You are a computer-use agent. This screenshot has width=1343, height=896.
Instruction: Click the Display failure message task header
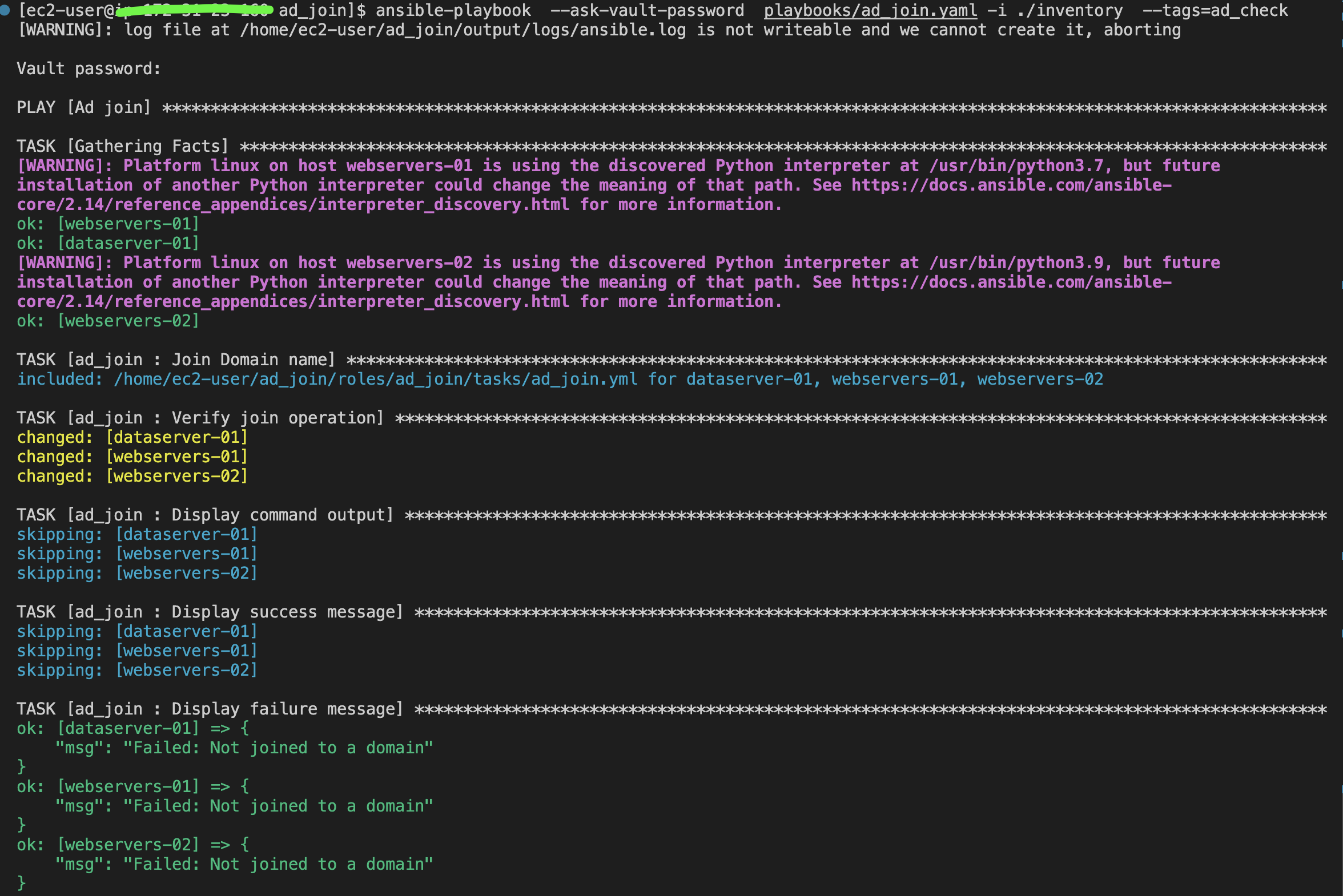tap(209, 709)
